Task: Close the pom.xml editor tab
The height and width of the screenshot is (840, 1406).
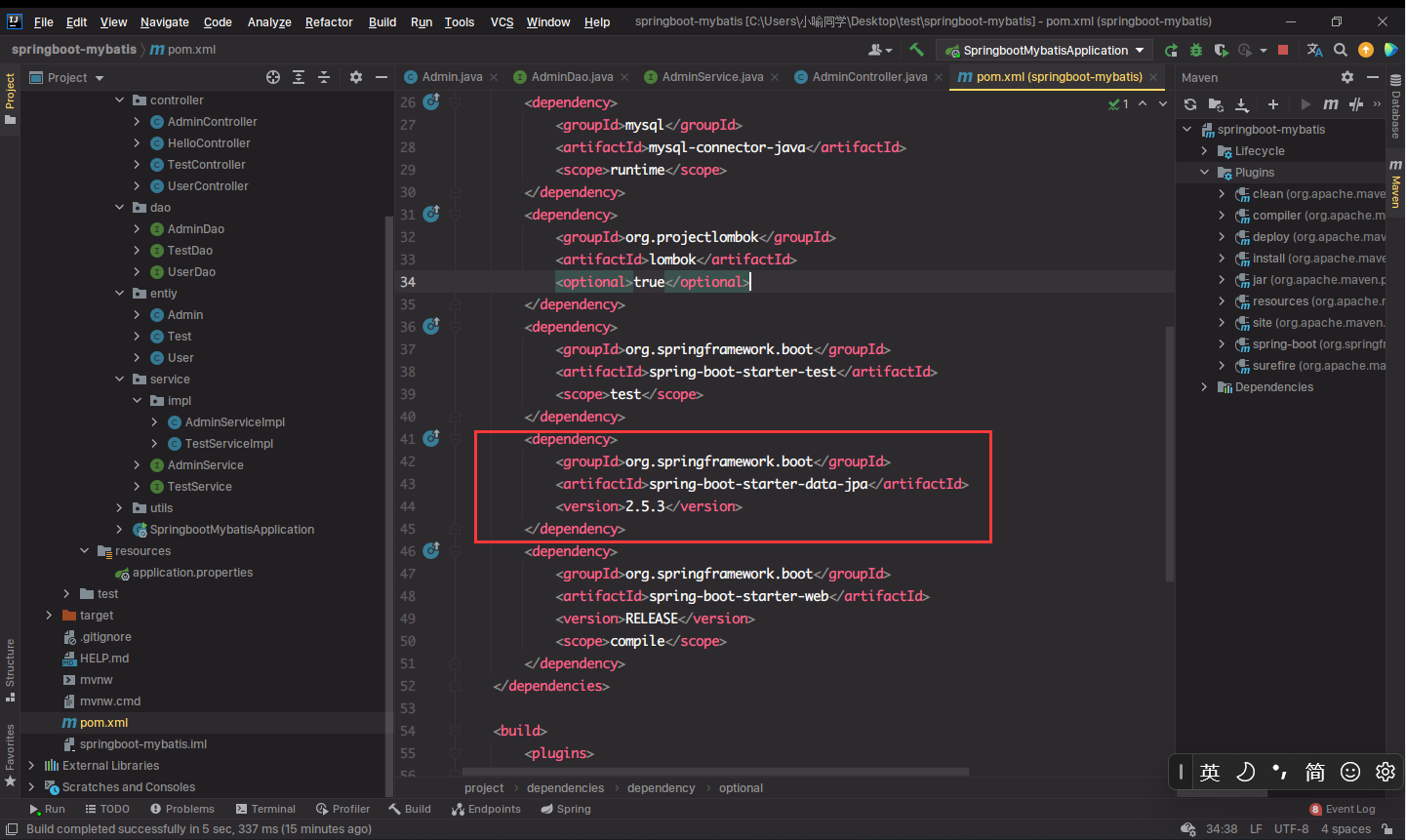Action: click(1153, 77)
